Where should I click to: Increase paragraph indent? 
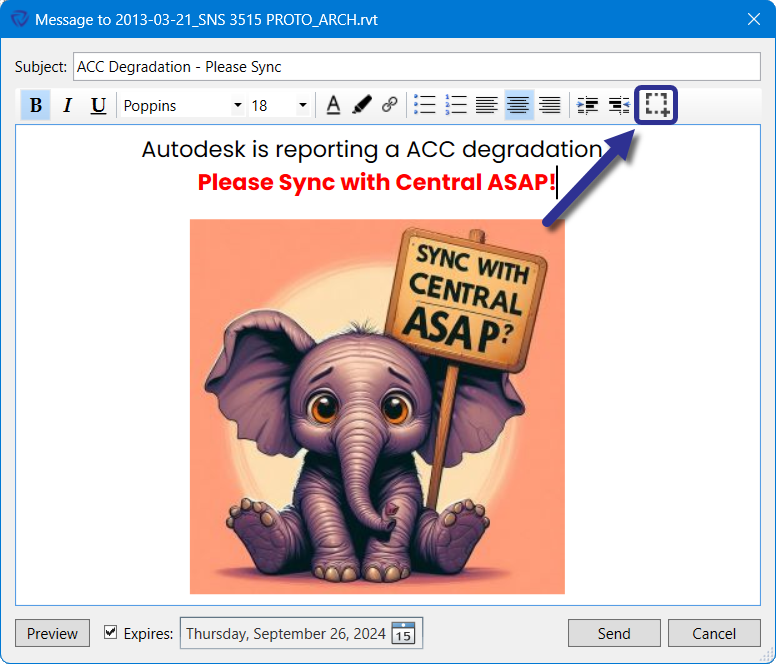(x=587, y=105)
